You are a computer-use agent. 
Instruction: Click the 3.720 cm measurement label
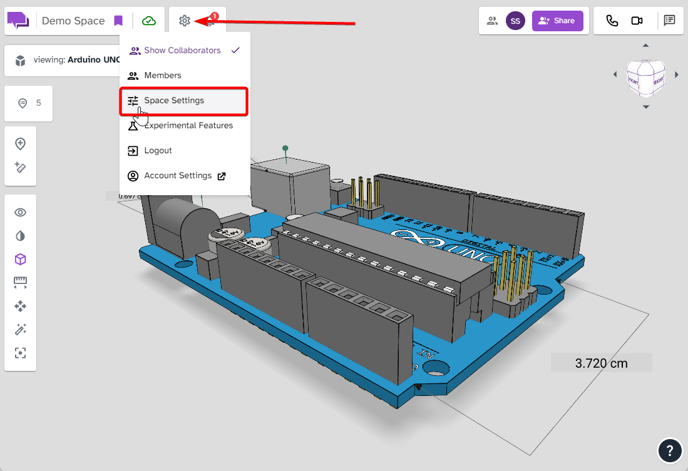click(601, 363)
